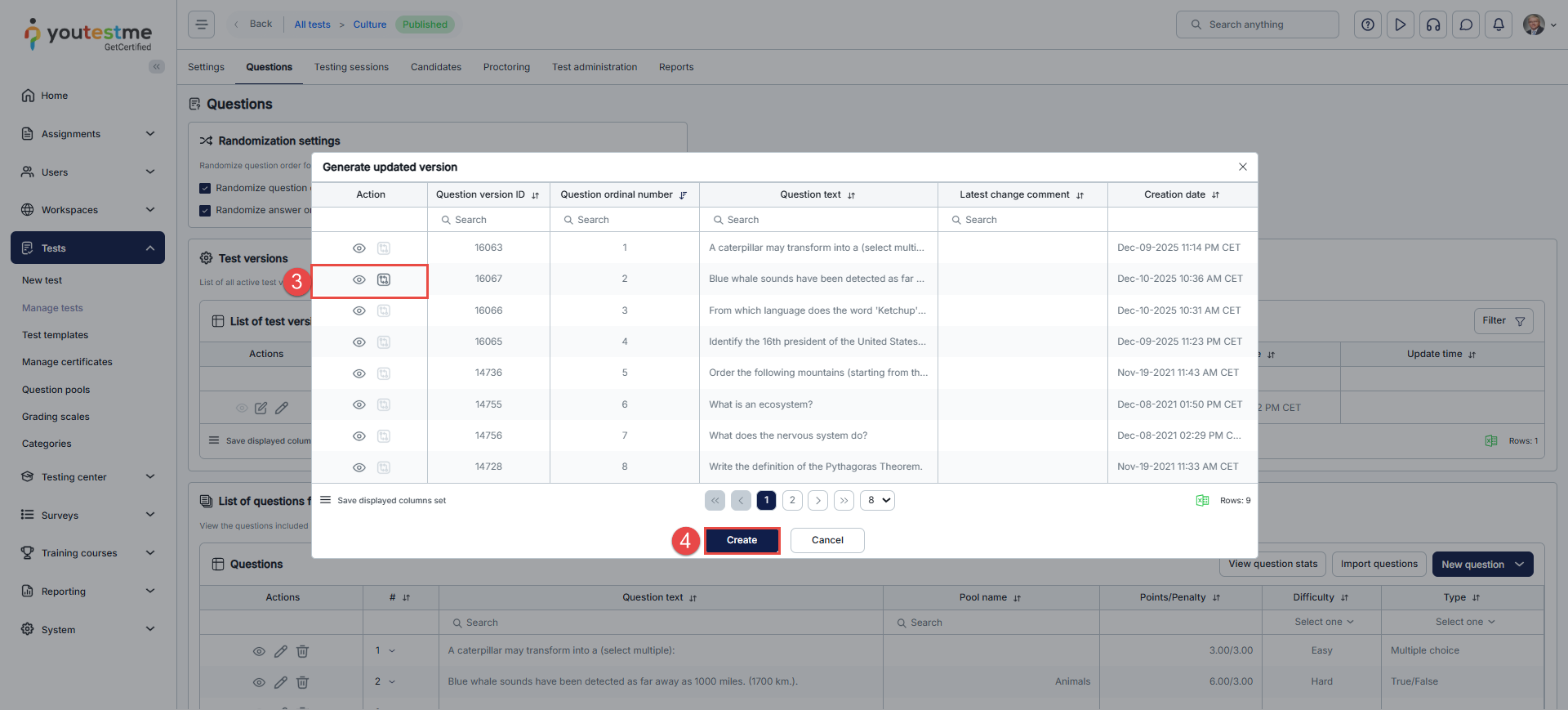Open the help question mark icon
This screenshot has height=710, width=1568.
(1367, 25)
